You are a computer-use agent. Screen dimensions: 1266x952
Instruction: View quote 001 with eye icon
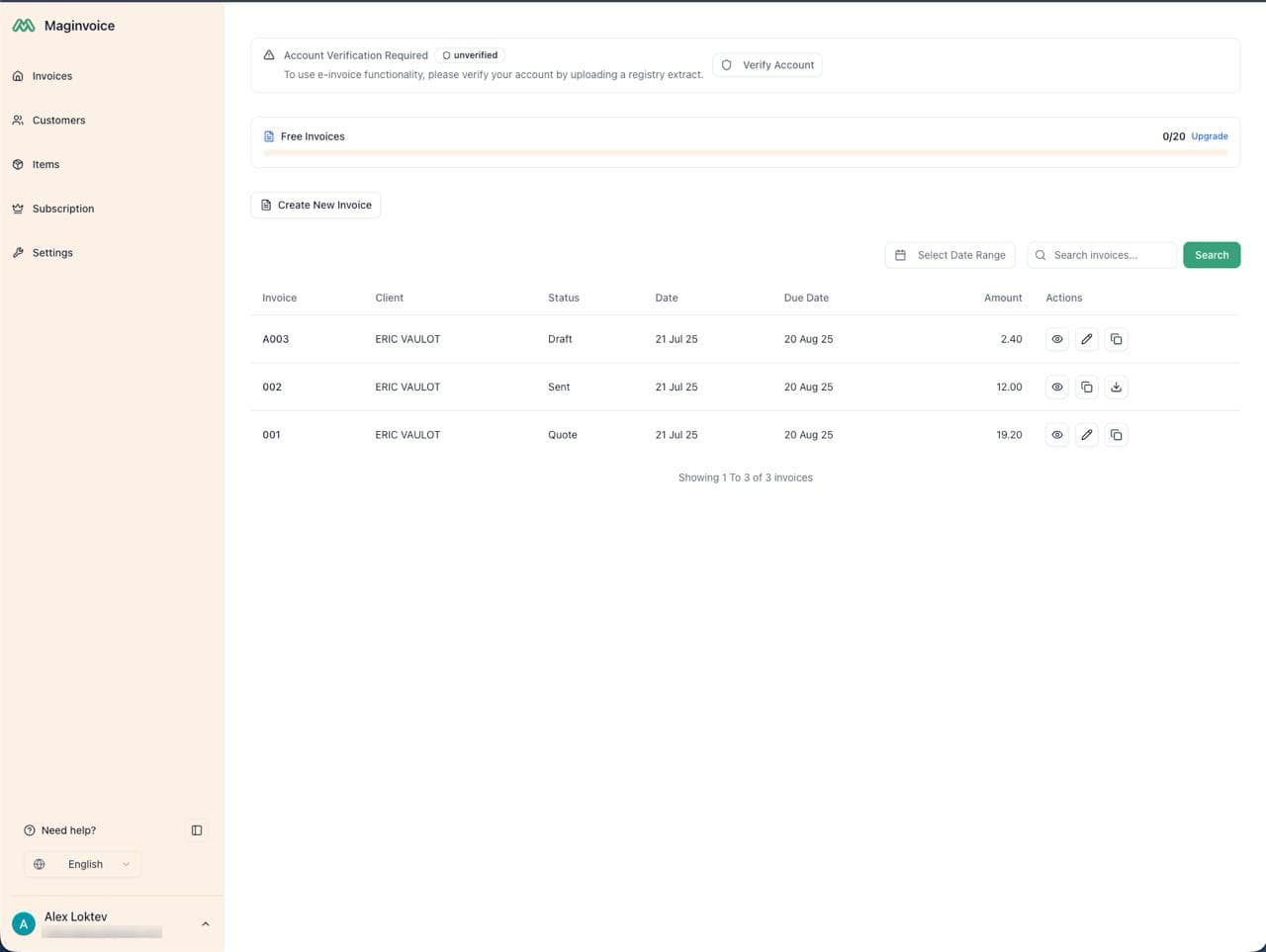click(x=1057, y=435)
